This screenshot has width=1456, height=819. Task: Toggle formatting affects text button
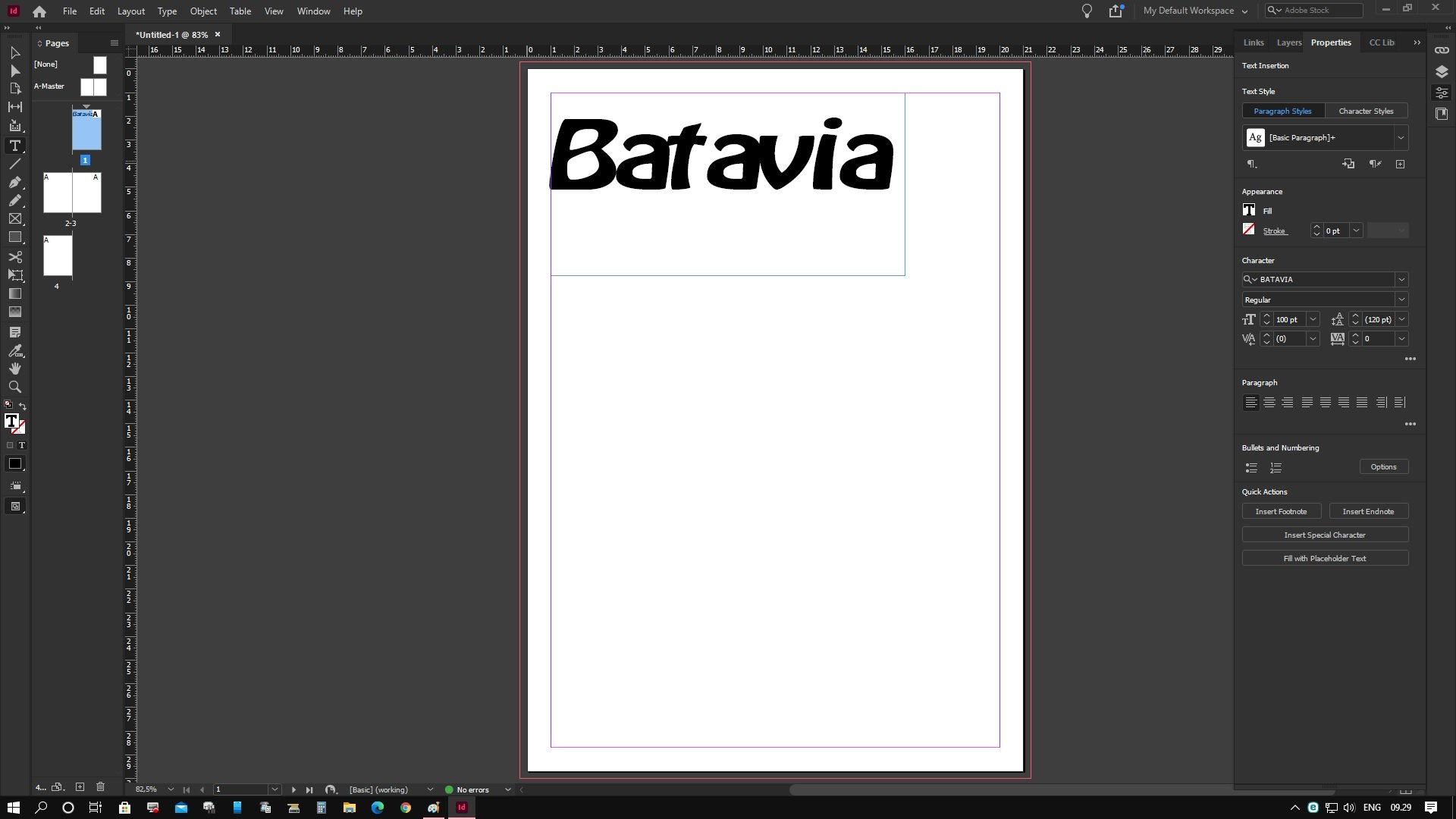pos(21,445)
